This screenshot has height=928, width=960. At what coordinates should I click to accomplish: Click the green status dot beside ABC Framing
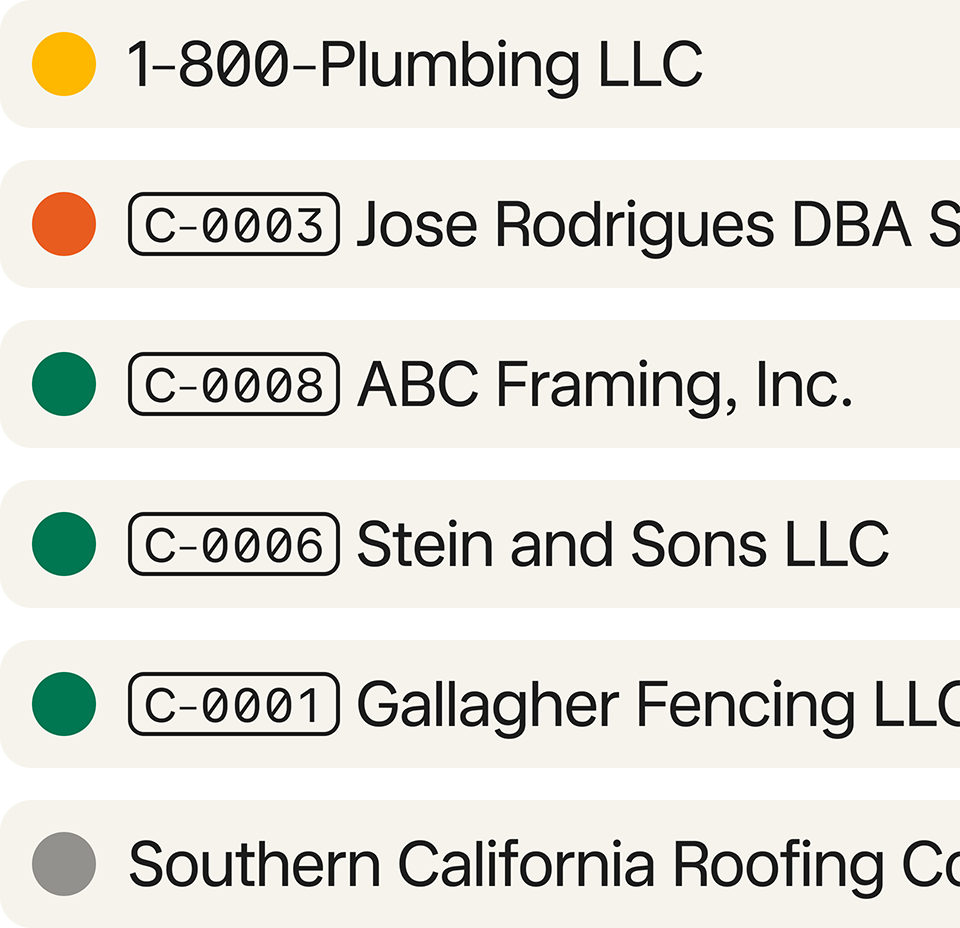tap(64, 384)
